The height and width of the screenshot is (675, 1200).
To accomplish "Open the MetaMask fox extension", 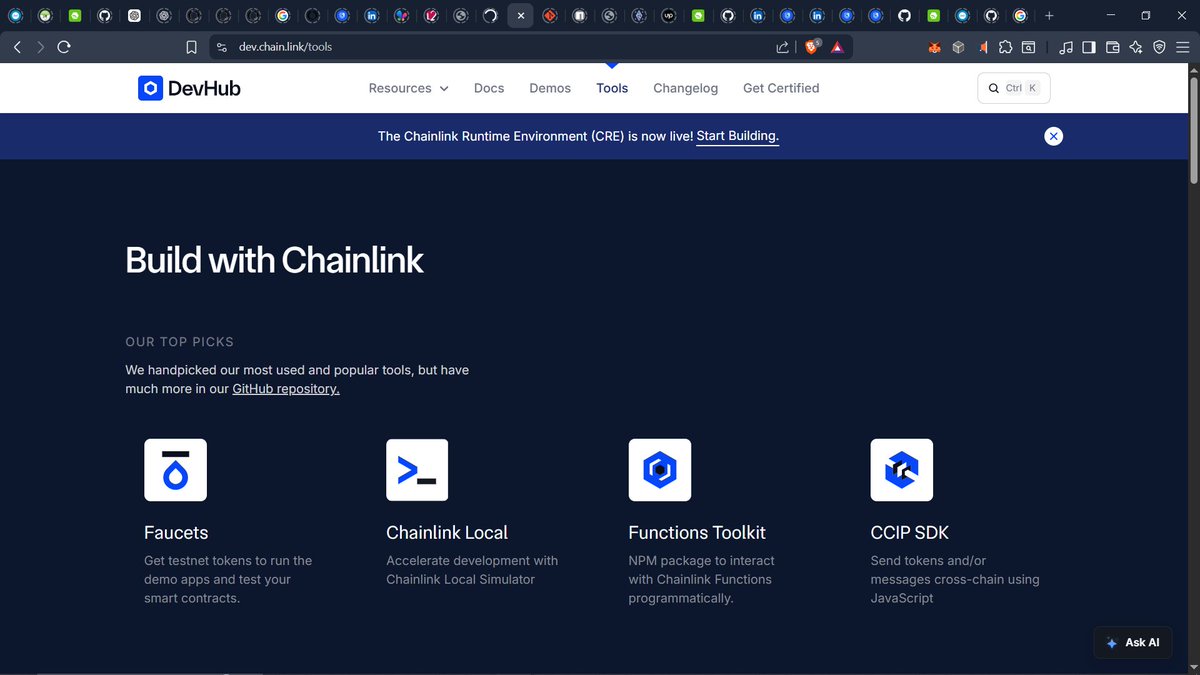I will [x=935, y=47].
